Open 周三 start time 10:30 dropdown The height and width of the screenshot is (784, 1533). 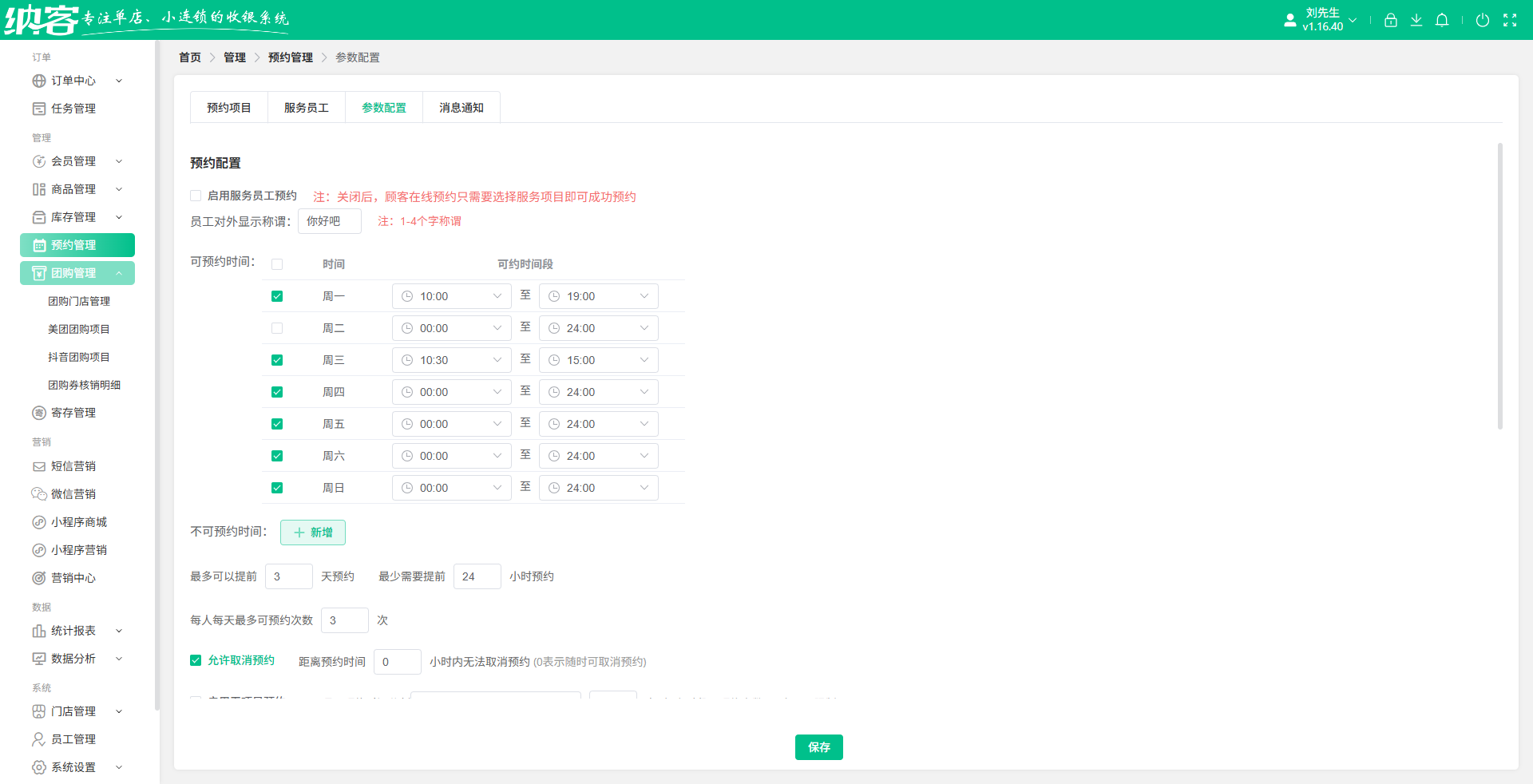click(x=452, y=360)
